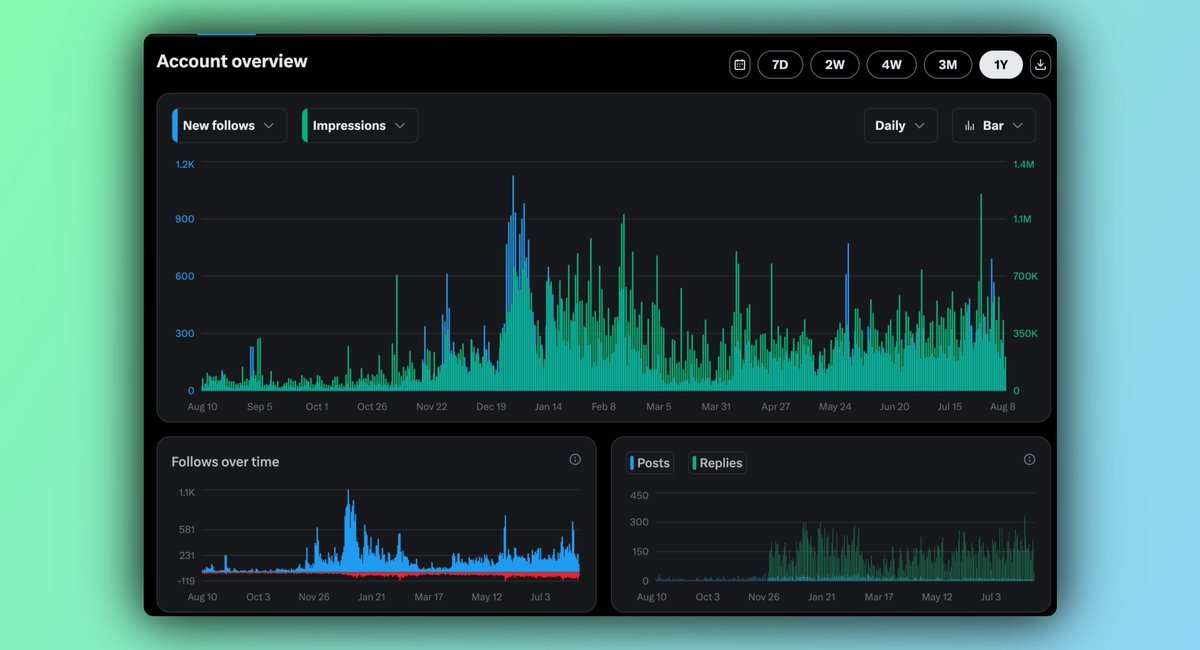Click the bar chart icon beside Bar
Viewport: 1200px width, 650px height.
click(969, 126)
